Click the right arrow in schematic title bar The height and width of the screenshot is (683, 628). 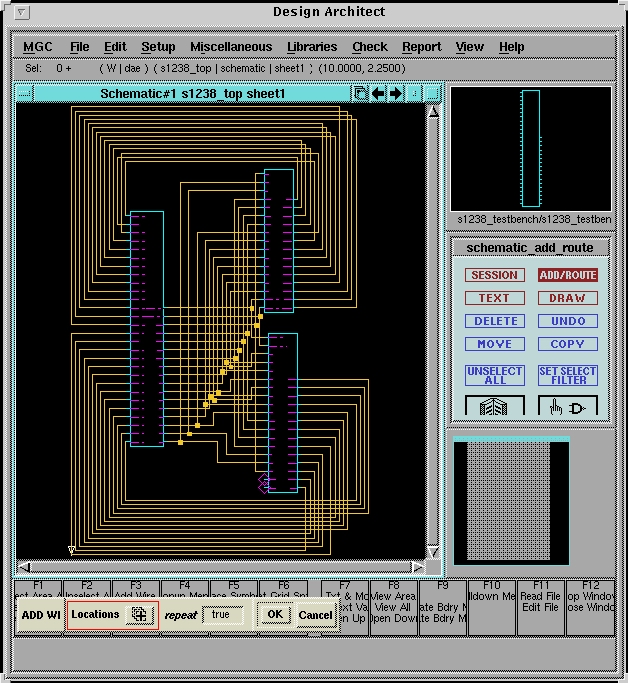[x=396, y=94]
